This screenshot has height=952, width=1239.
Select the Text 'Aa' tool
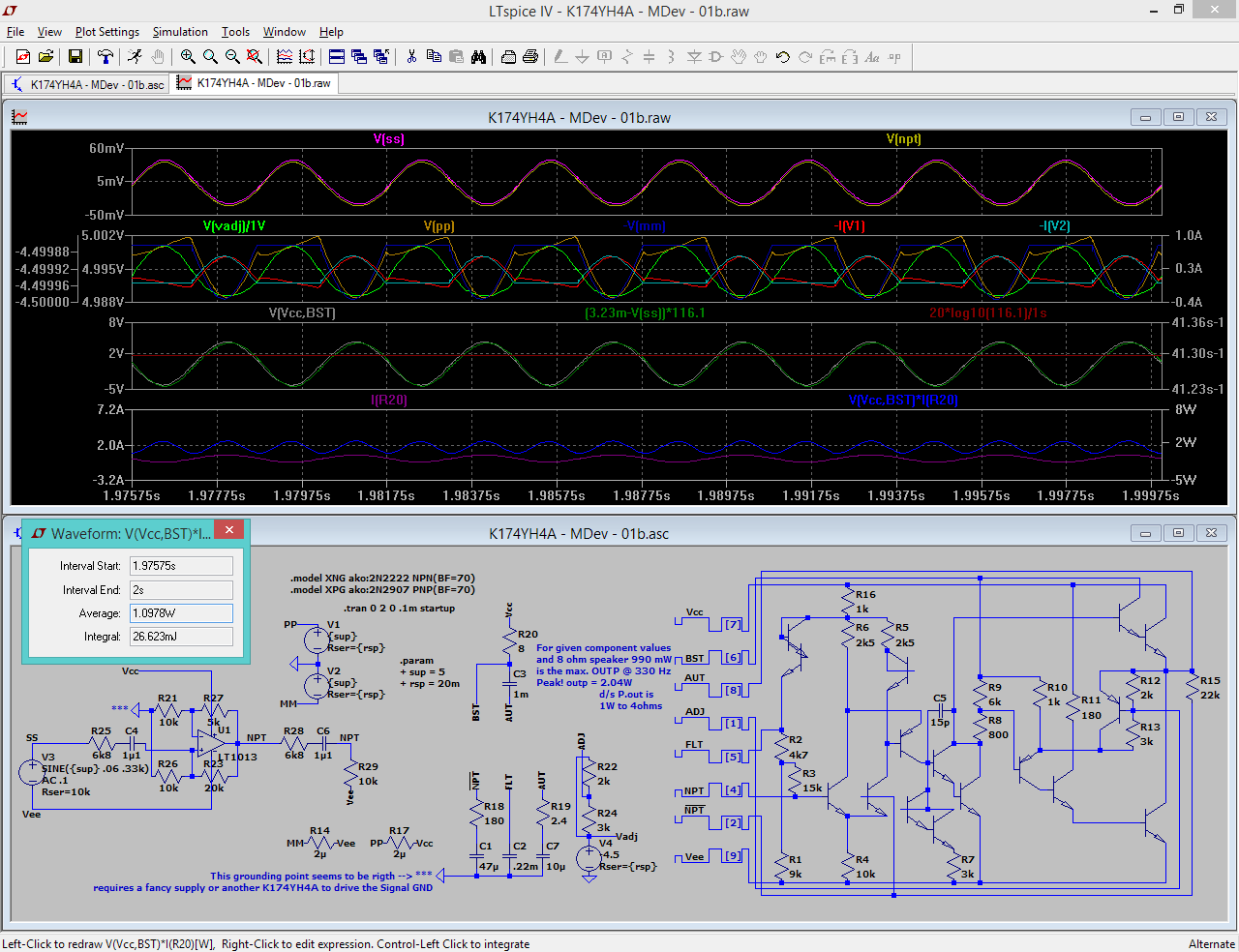point(872,57)
